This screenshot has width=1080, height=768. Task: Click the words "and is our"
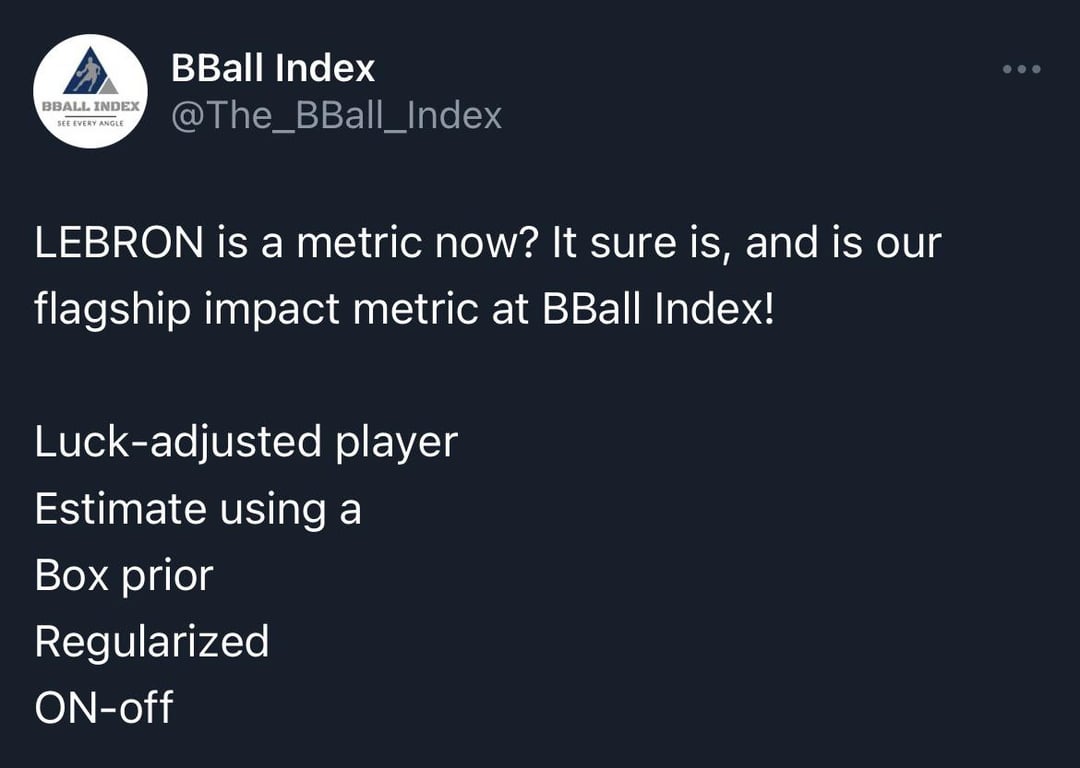tap(843, 244)
